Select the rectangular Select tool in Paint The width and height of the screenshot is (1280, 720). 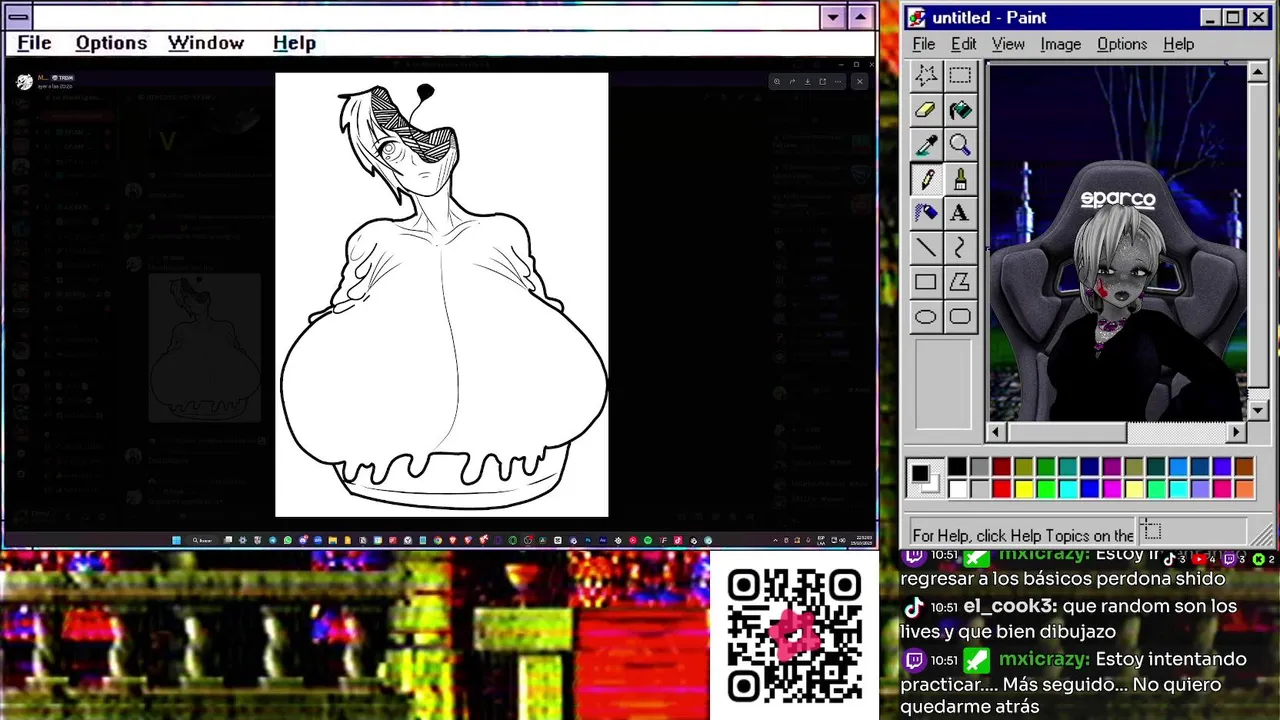960,76
